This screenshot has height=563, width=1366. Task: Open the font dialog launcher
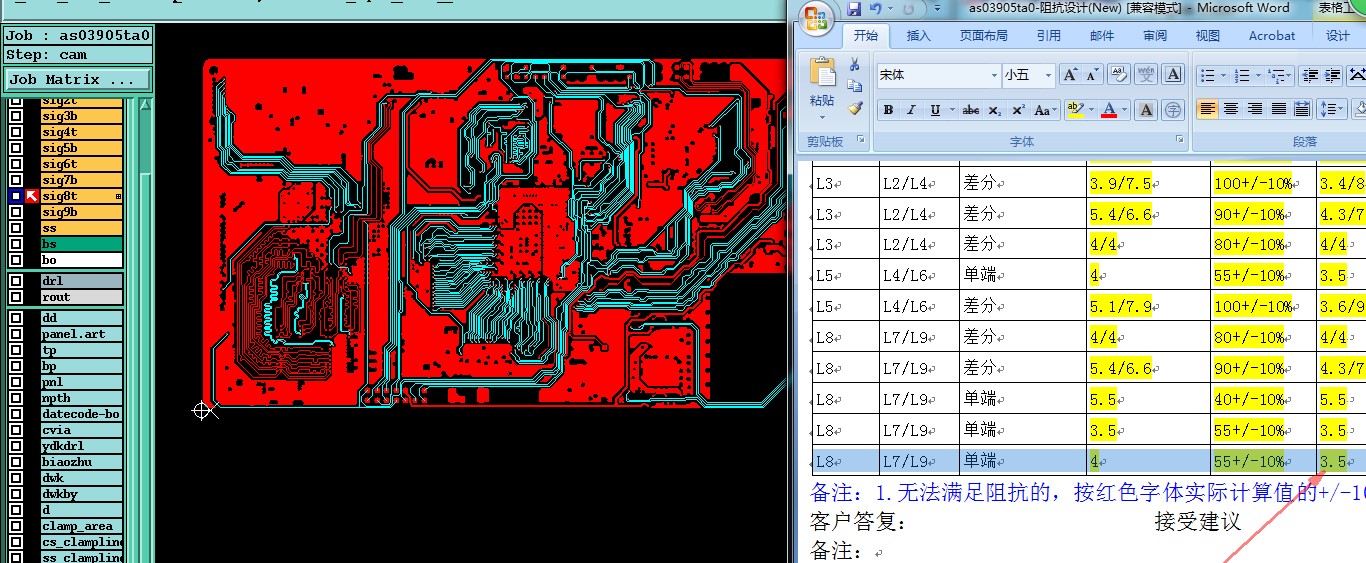pos(1180,141)
